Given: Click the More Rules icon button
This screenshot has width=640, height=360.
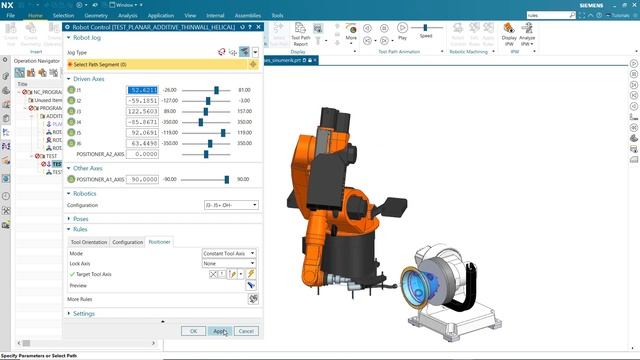Looking at the screenshot, I should [253, 299].
